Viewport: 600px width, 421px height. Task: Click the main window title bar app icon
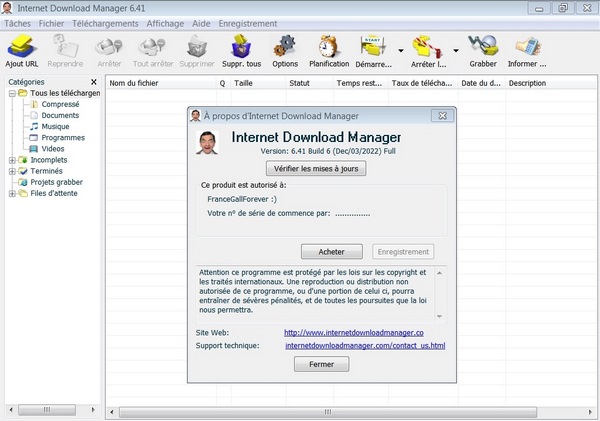click(7, 8)
